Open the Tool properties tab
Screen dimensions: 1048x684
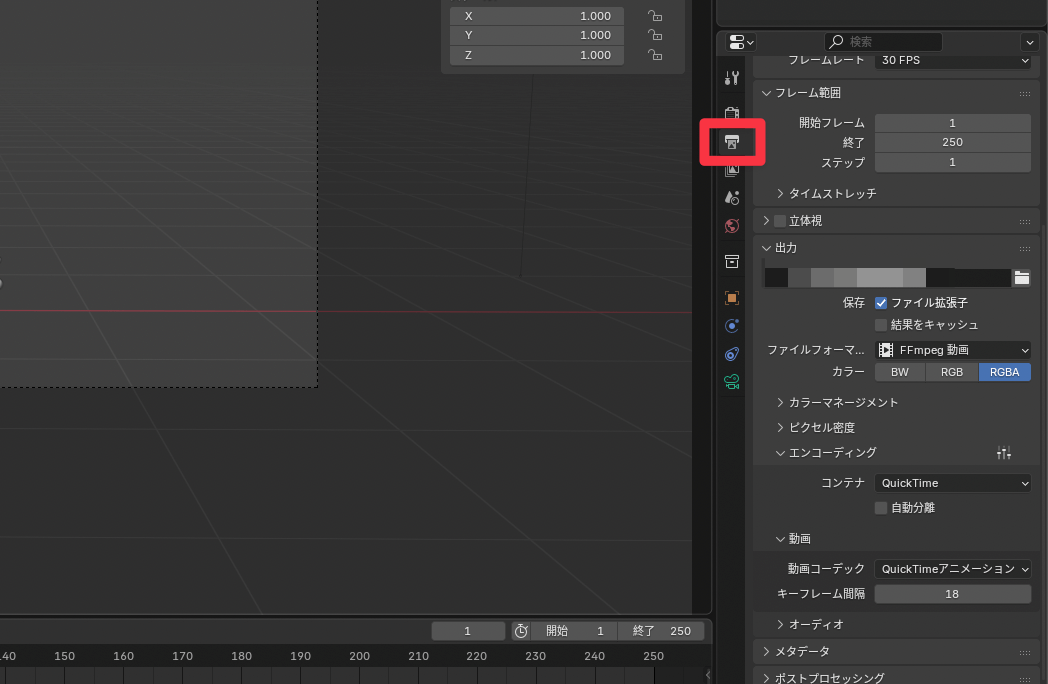(732, 78)
